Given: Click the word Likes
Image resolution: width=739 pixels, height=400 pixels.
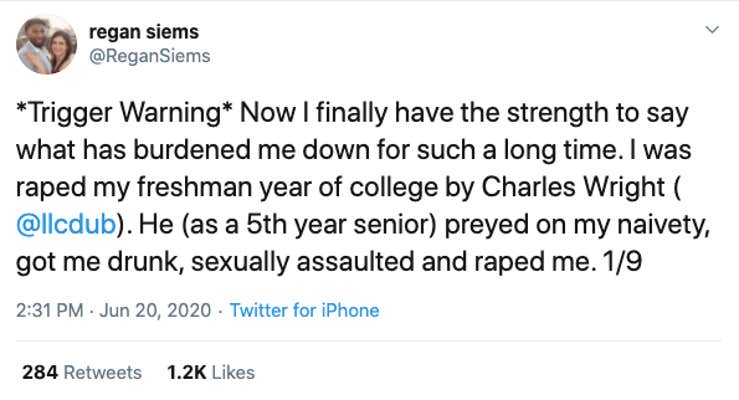Looking at the screenshot, I should [233, 373].
